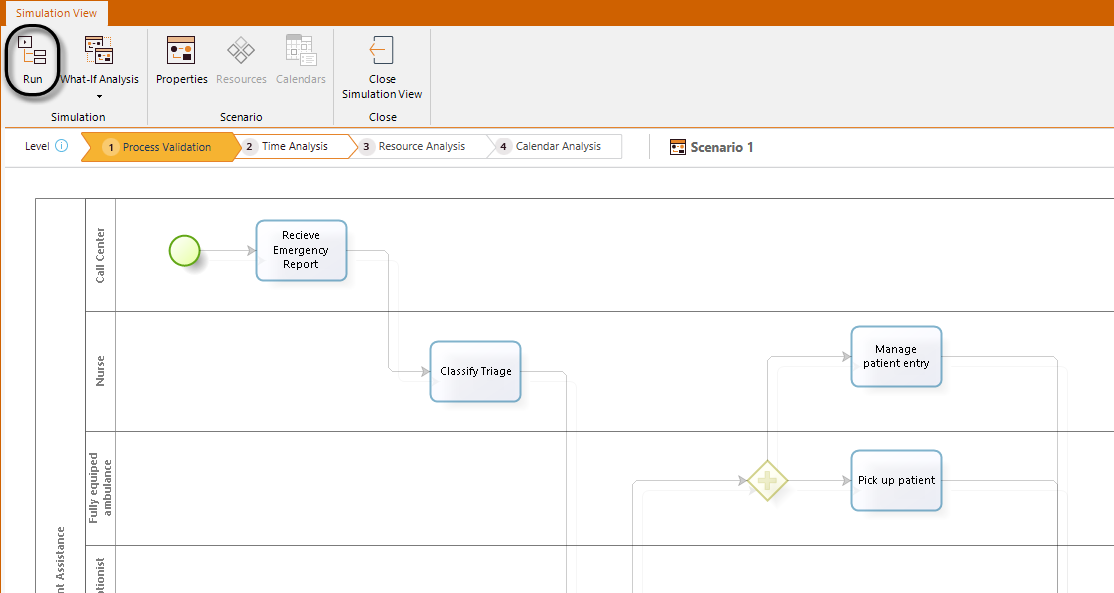Select the Call Center lane header
This screenshot has width=1114, height=593.
click(x=100, y=255)
